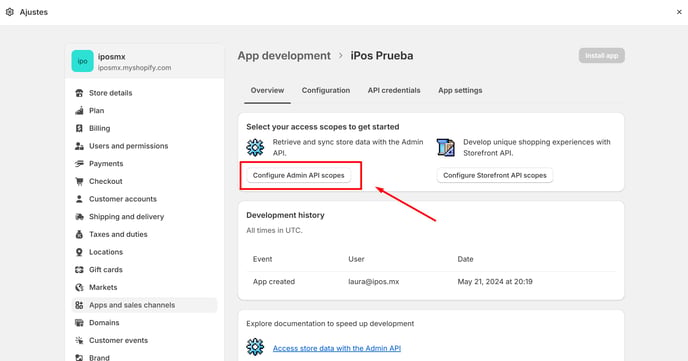Switch to the App settings tab

pyautogui.click(x=460, y=90)
